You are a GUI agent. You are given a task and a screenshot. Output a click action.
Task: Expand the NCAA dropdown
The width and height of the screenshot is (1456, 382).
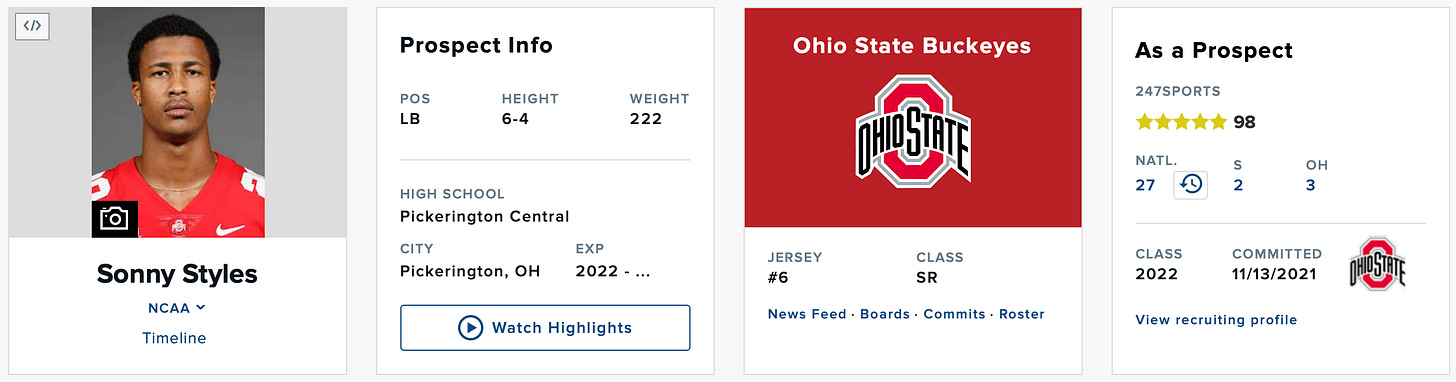[x=177, y=308]
